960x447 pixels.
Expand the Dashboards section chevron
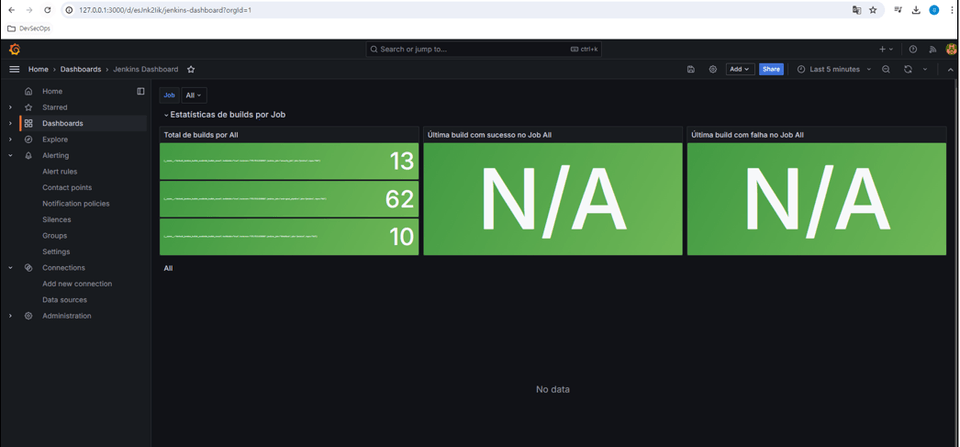pyautogui.click(x=10, y=123)
